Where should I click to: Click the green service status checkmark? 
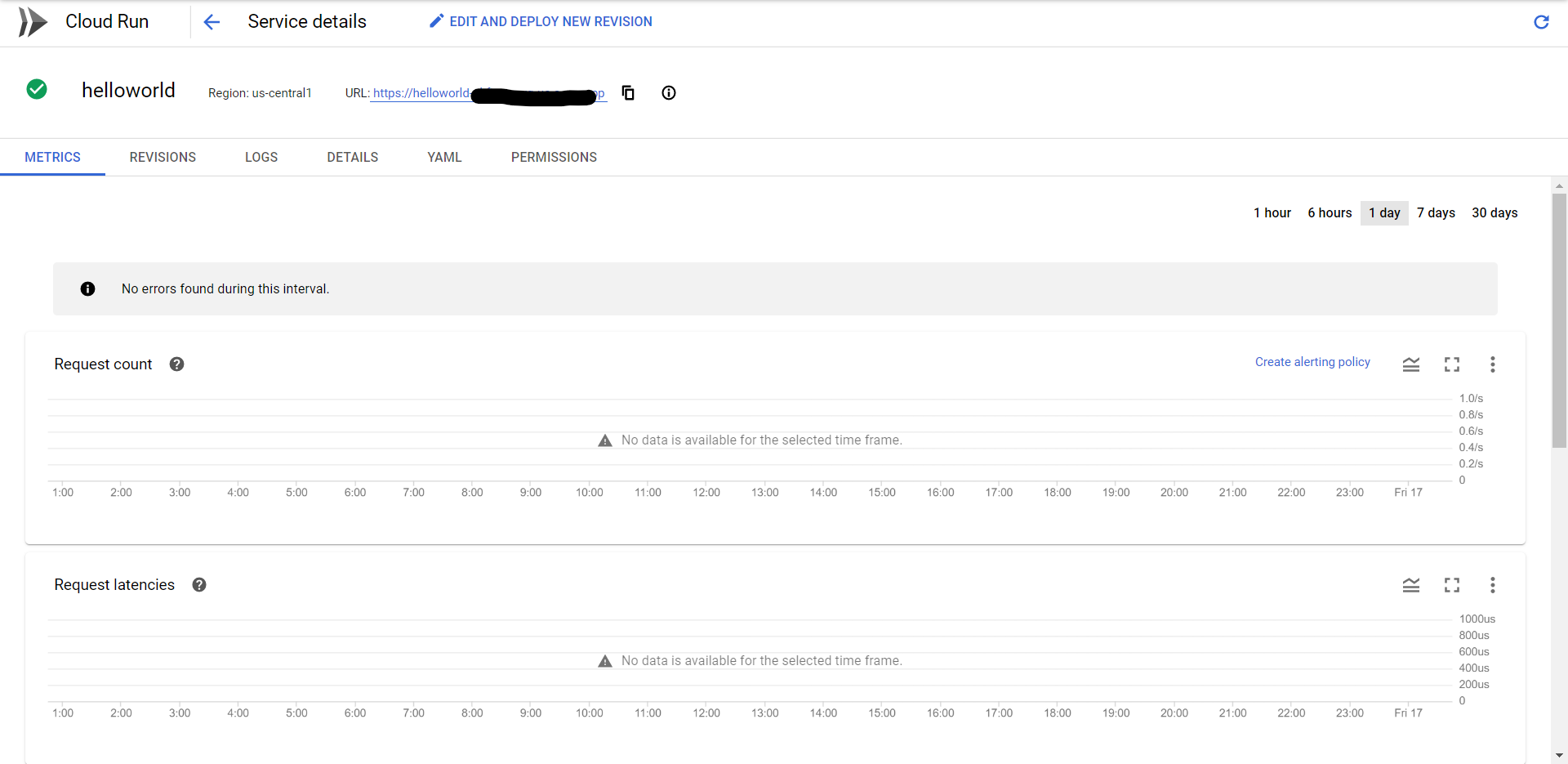click(37, 89)
